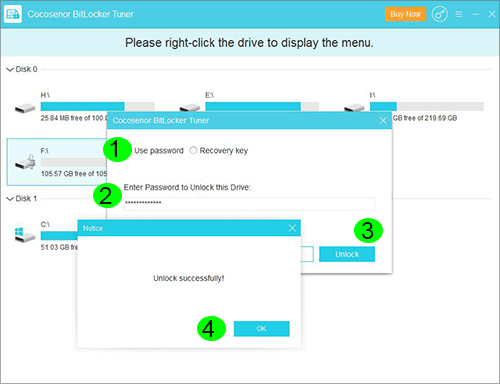
Task: Select the E:\ drive icon
Action: (x=190, y=108)
